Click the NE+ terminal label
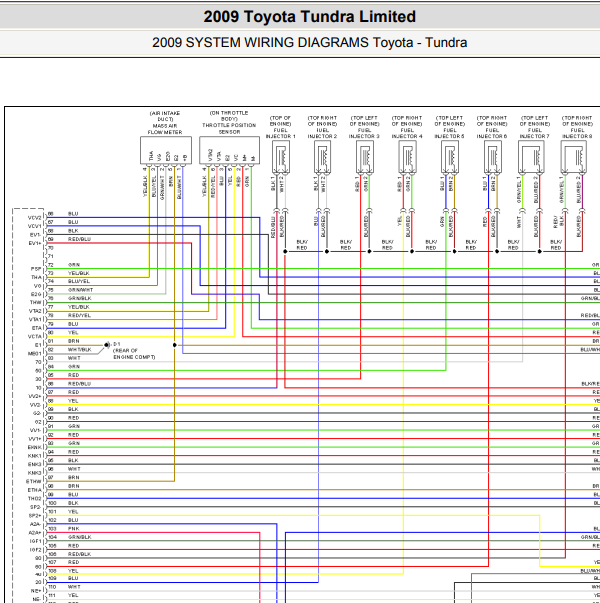Image resolution: width=600 pixels, height=603 pixels. (36, 591)
